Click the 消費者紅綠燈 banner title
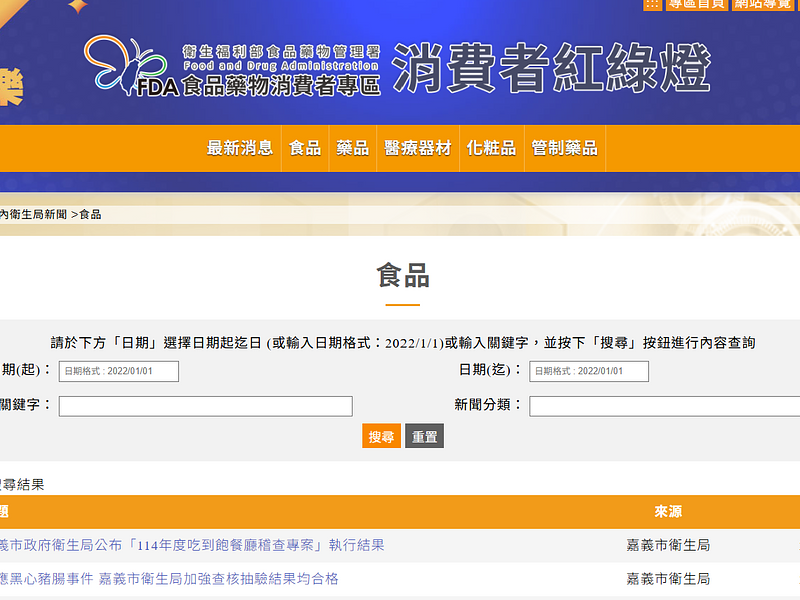Image resolution: width=800 pixels, height=600 pixels. coord(551,69)
